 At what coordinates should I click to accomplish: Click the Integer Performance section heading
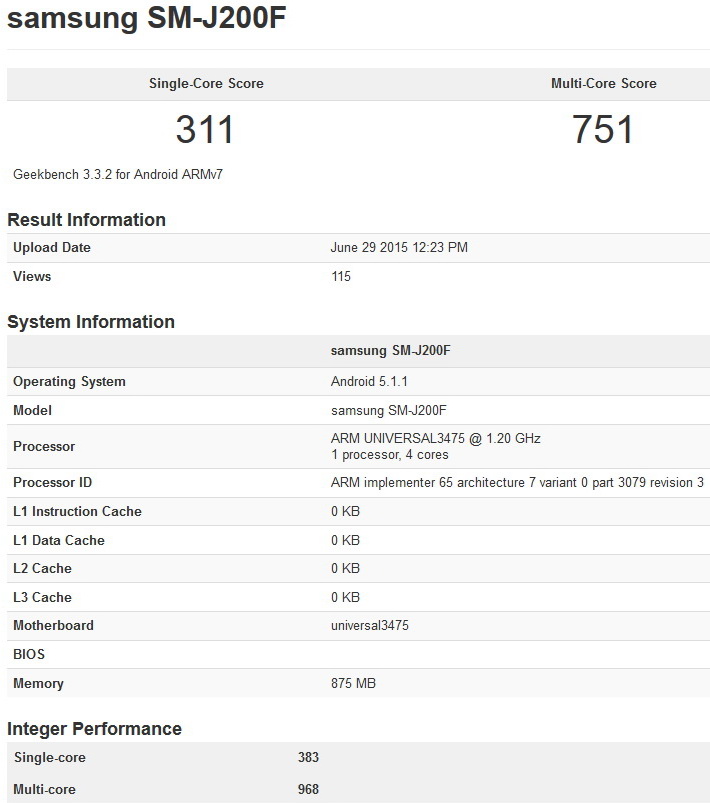[x=94, y=729]
